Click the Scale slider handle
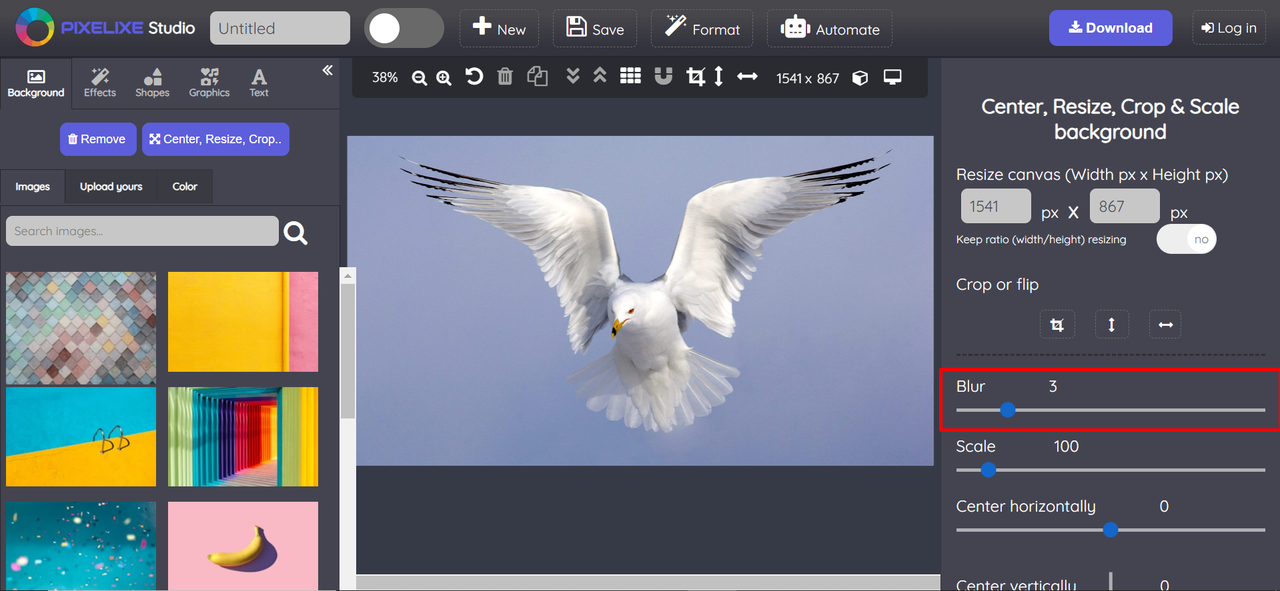Image resolution: width=1280 pixels, height=591 pixels. coord(988,470)
